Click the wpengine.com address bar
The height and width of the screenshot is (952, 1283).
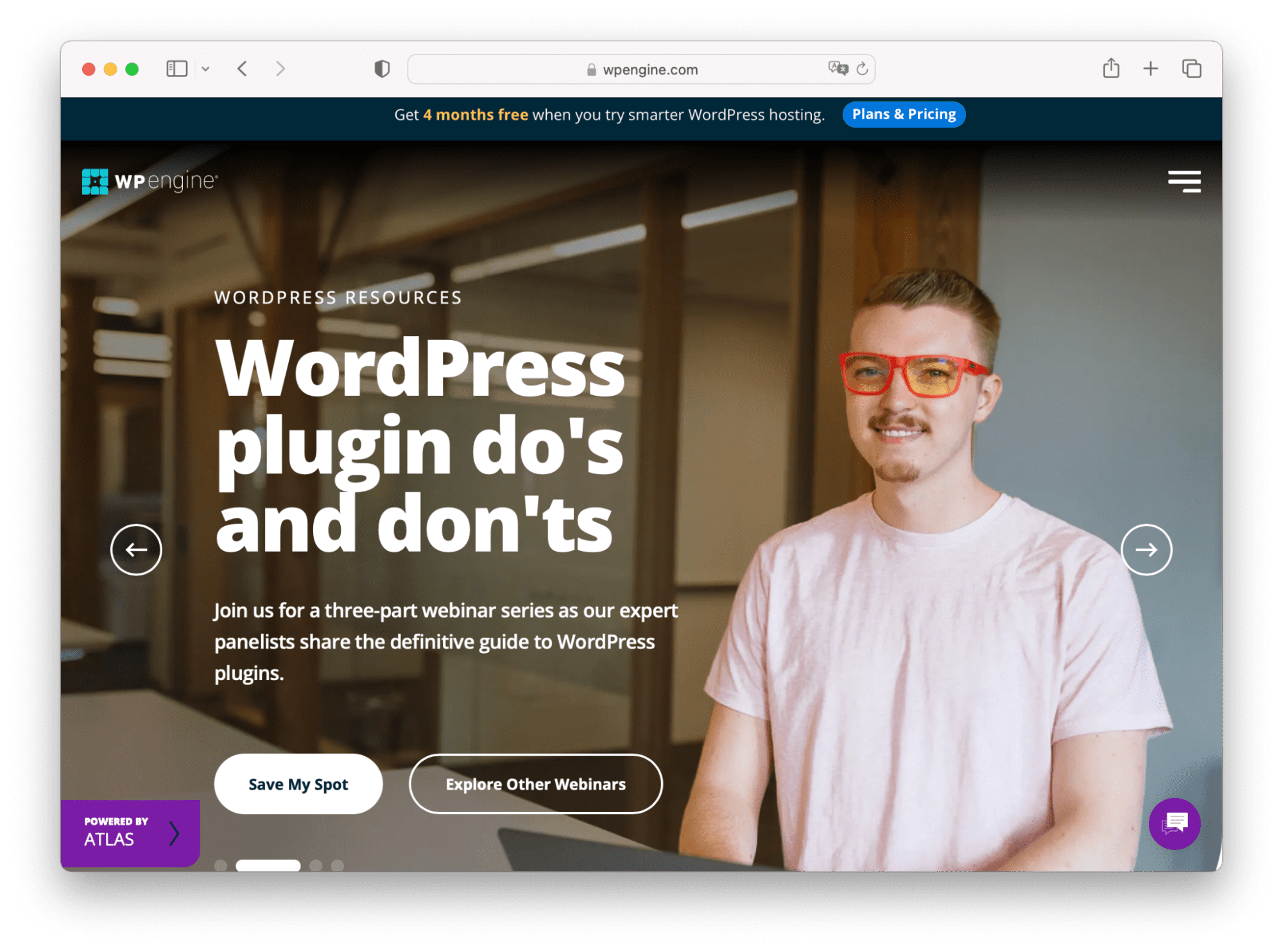tap(642, 69)
